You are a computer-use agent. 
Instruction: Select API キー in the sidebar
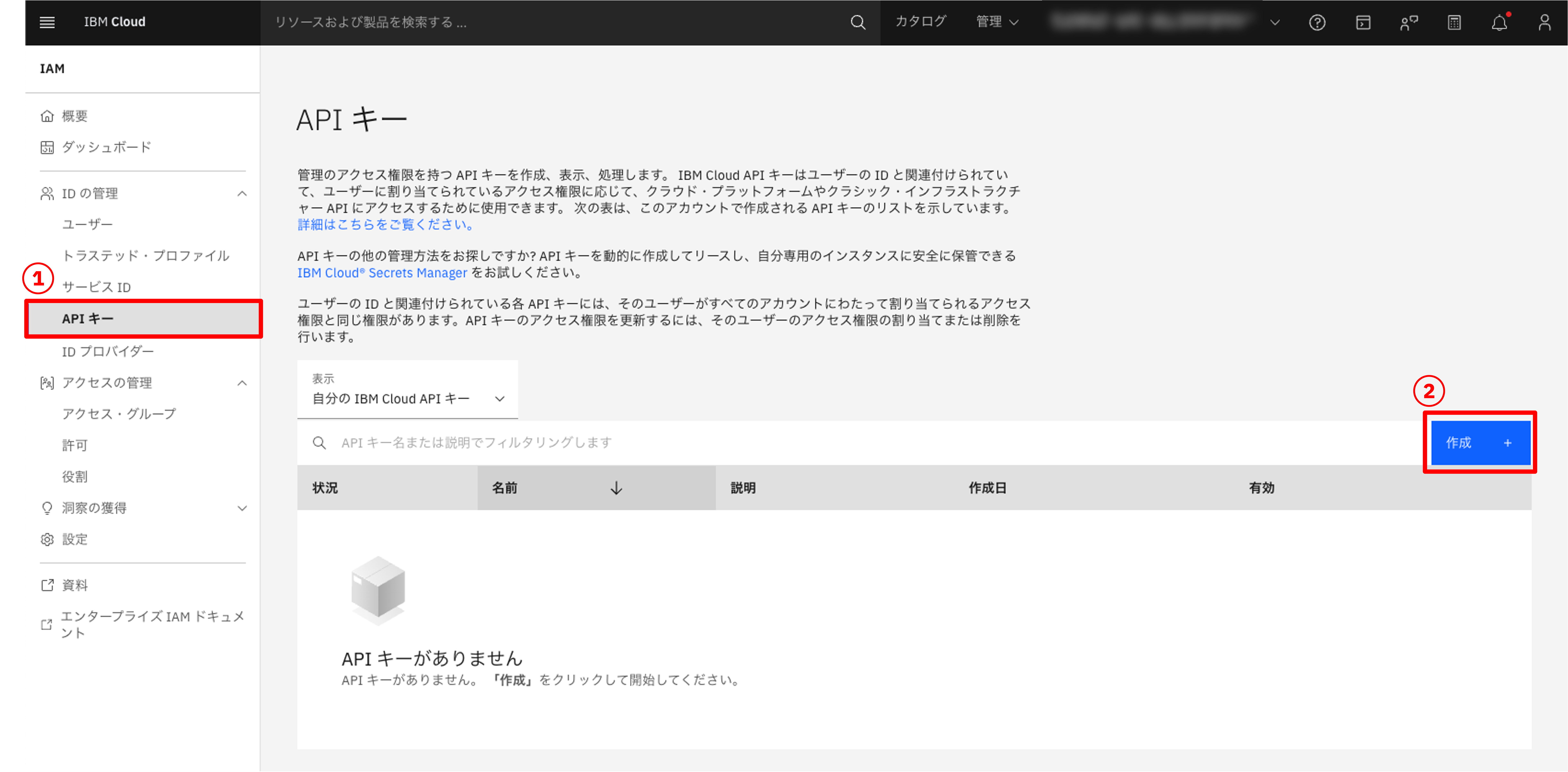[88, 318]
